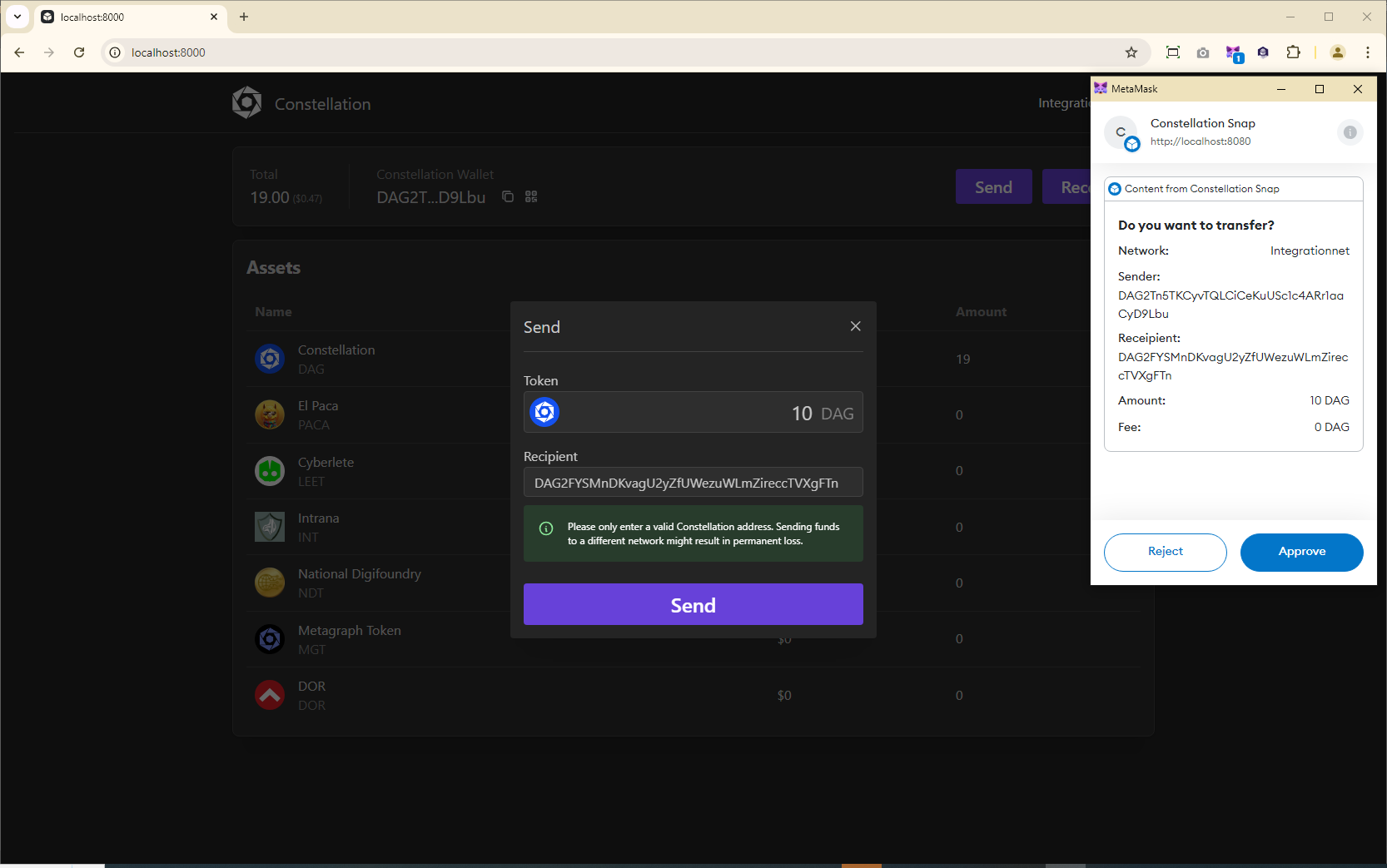Close the localhost:8000 tab

214,17
